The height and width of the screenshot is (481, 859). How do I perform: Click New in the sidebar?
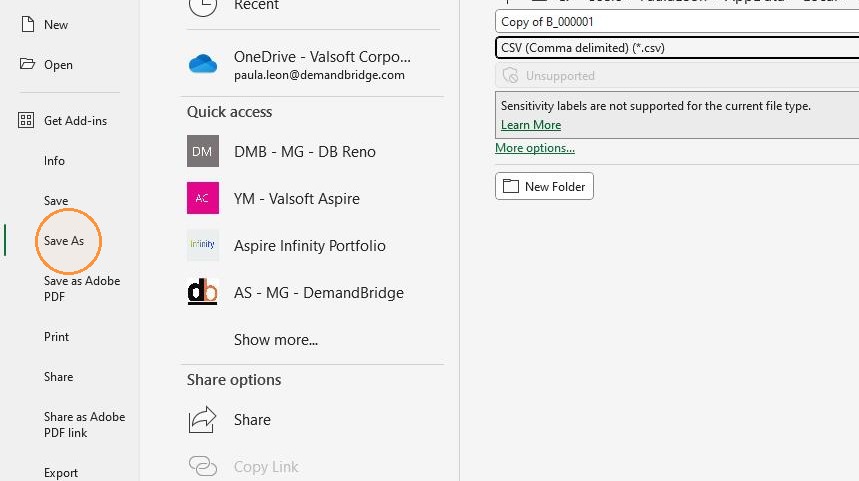(x=56, y=25)
